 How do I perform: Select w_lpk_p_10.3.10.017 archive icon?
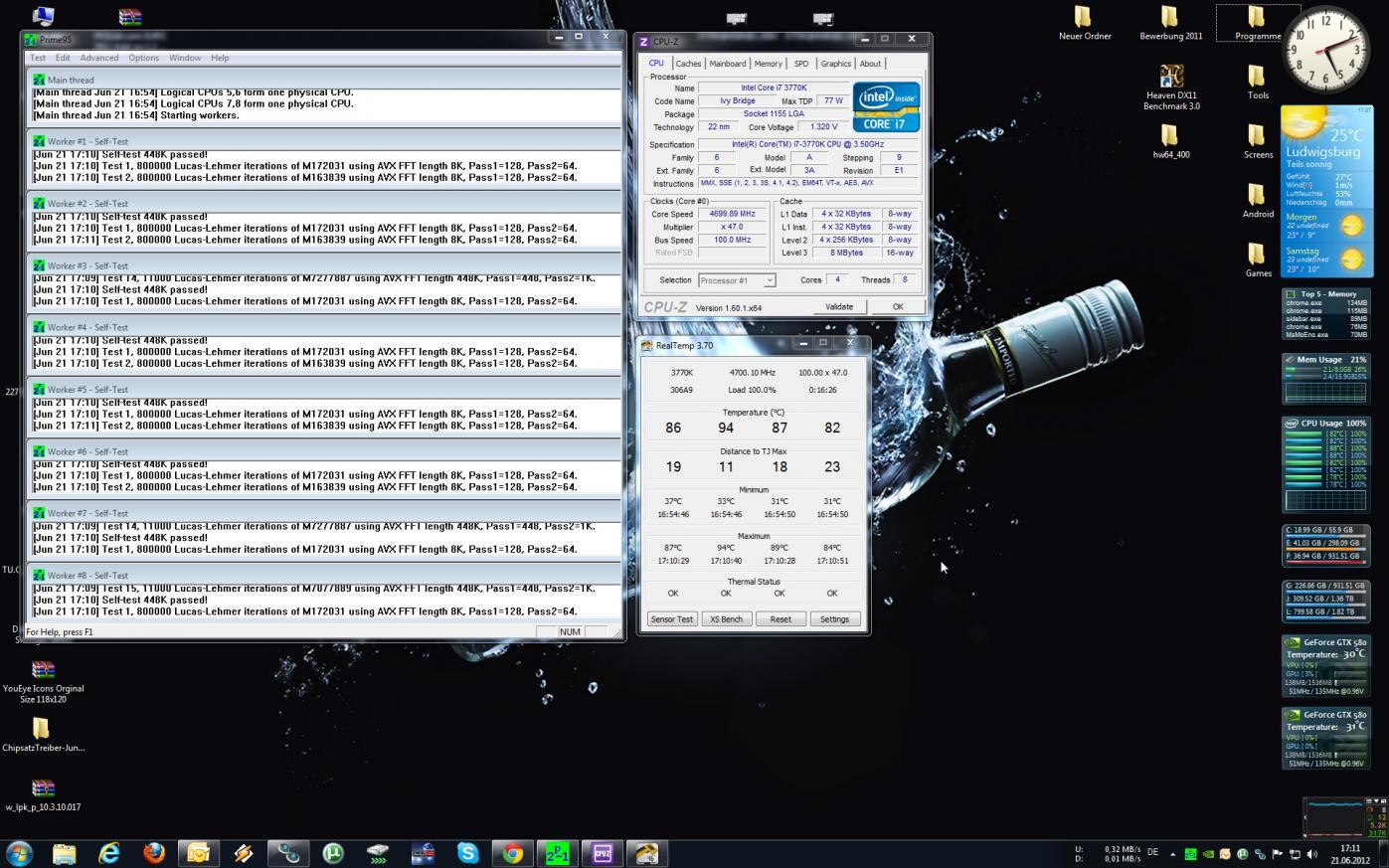(x=43, y=795)
